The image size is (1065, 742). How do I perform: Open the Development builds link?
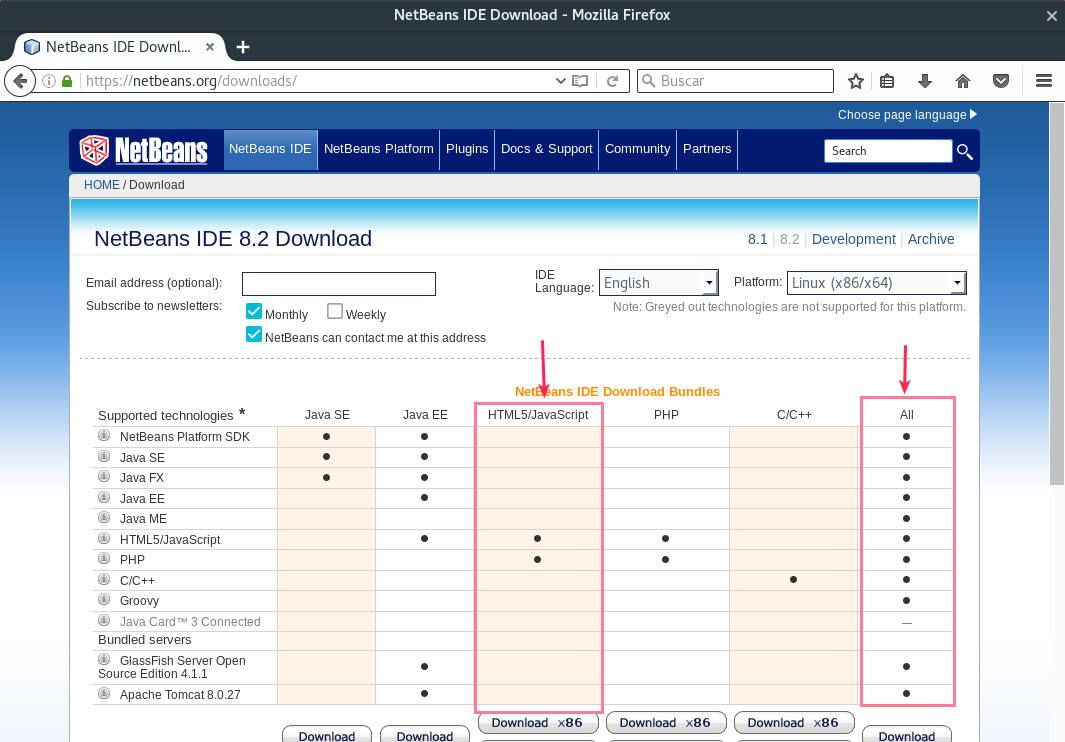(854, 239)
